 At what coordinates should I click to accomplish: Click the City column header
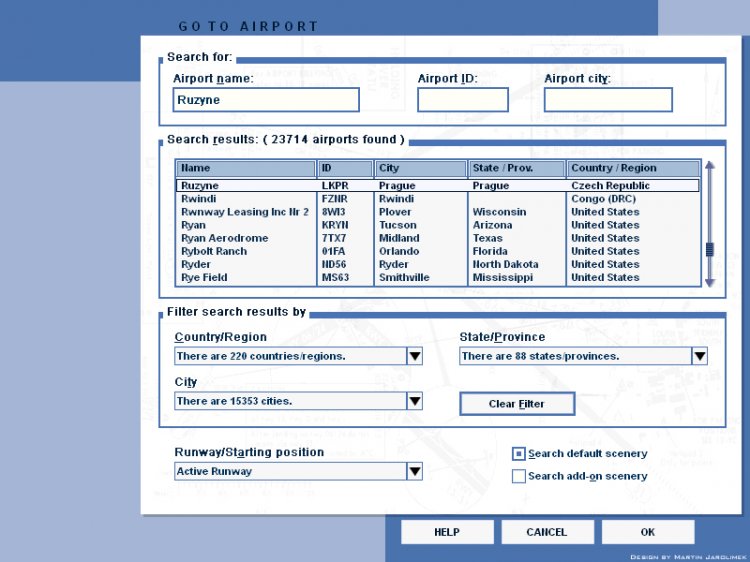pos(420,168)
